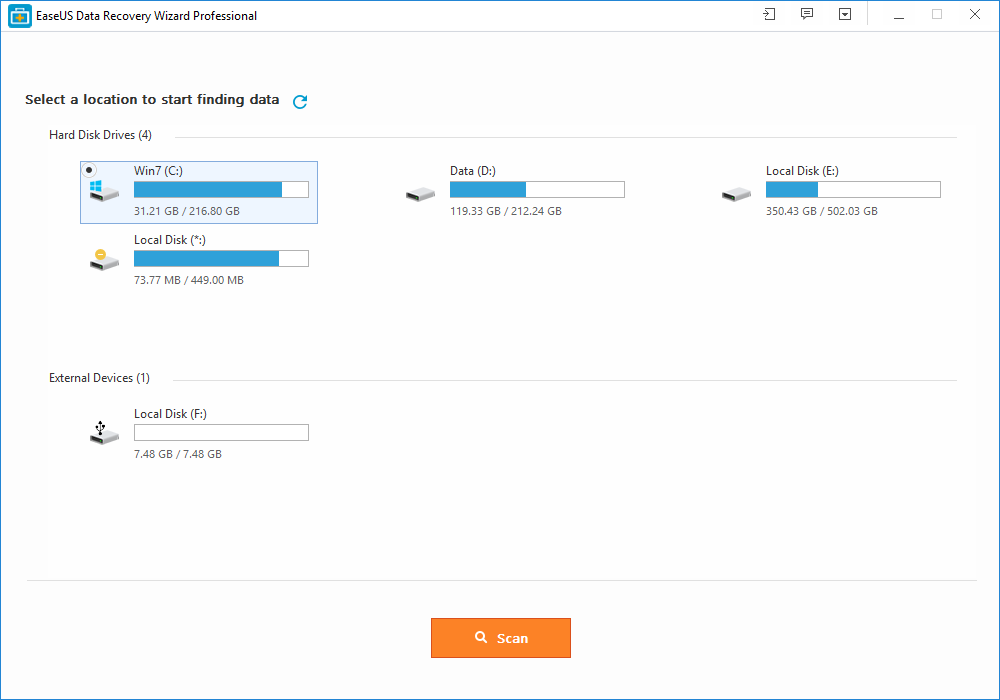The image size is (1000, 700).
Task: Click the "31.21 GB / 216.80 GB" text
Action: [187, 211]
